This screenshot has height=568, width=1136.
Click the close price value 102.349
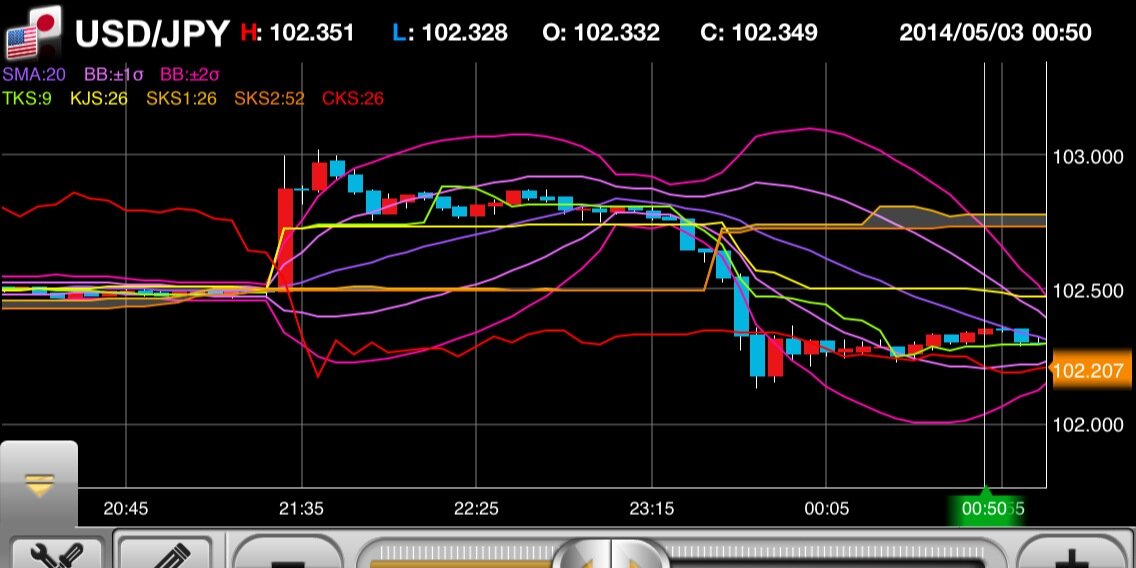pos(774,33)
